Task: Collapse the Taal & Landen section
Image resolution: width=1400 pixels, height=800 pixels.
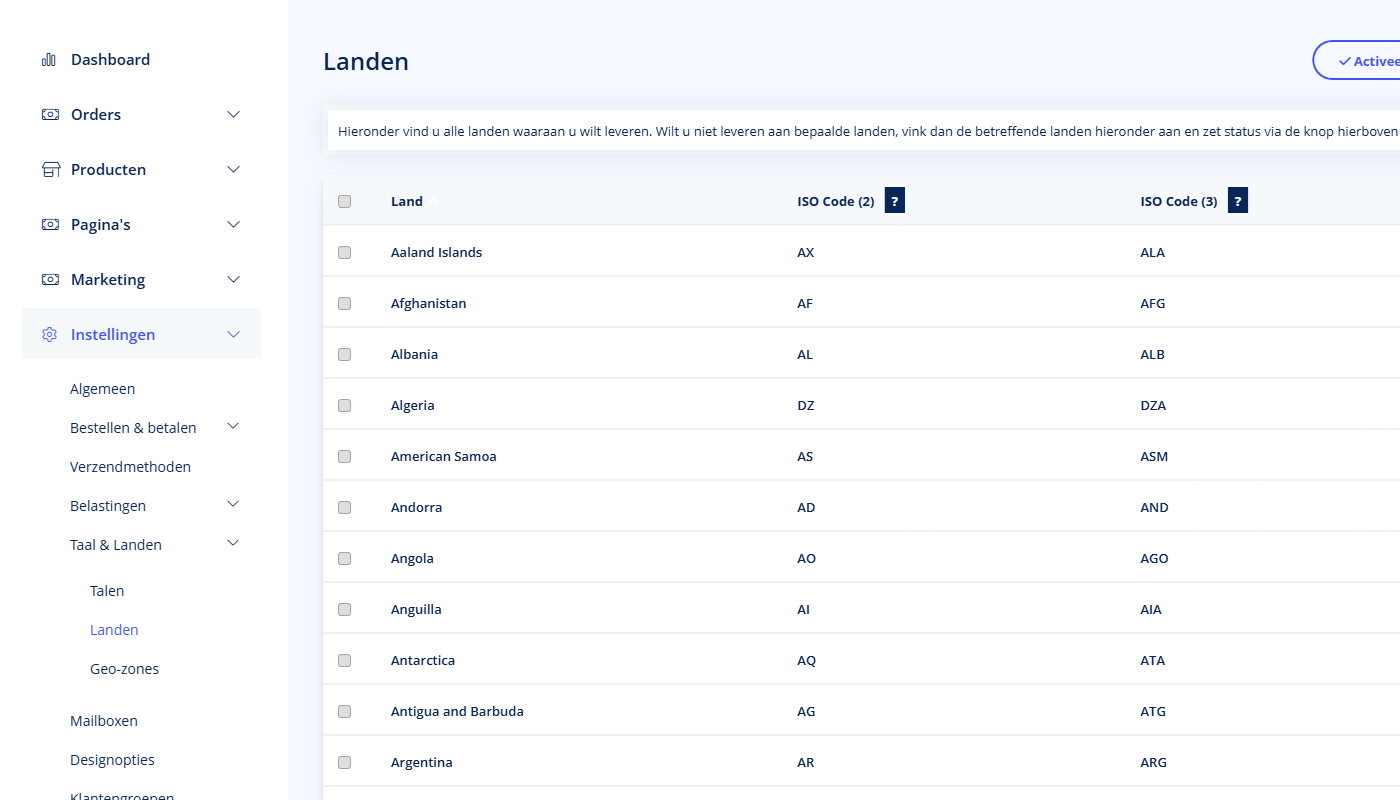Action: (232, 542)
